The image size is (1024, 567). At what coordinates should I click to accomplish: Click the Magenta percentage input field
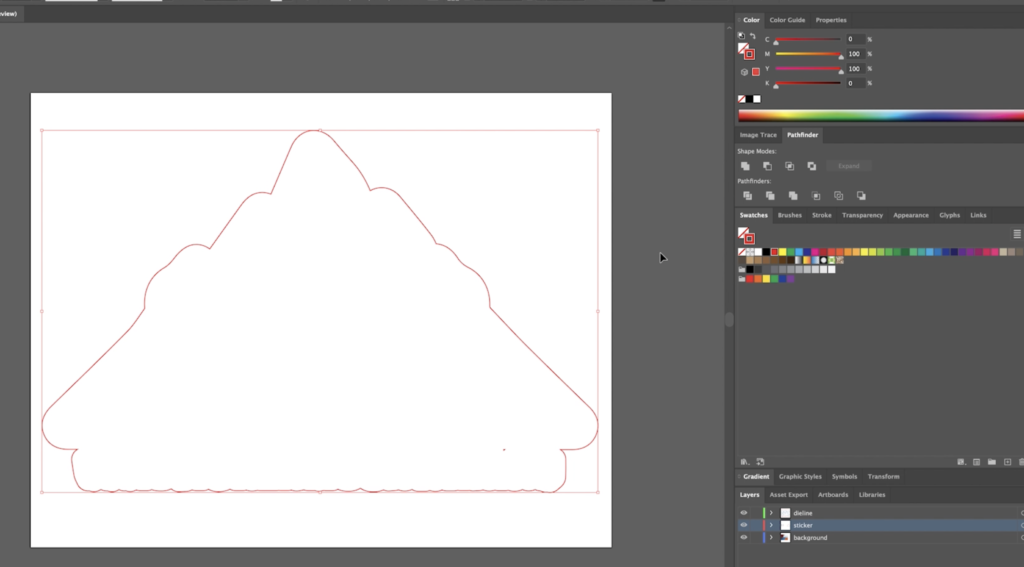(x=855, y=54)
